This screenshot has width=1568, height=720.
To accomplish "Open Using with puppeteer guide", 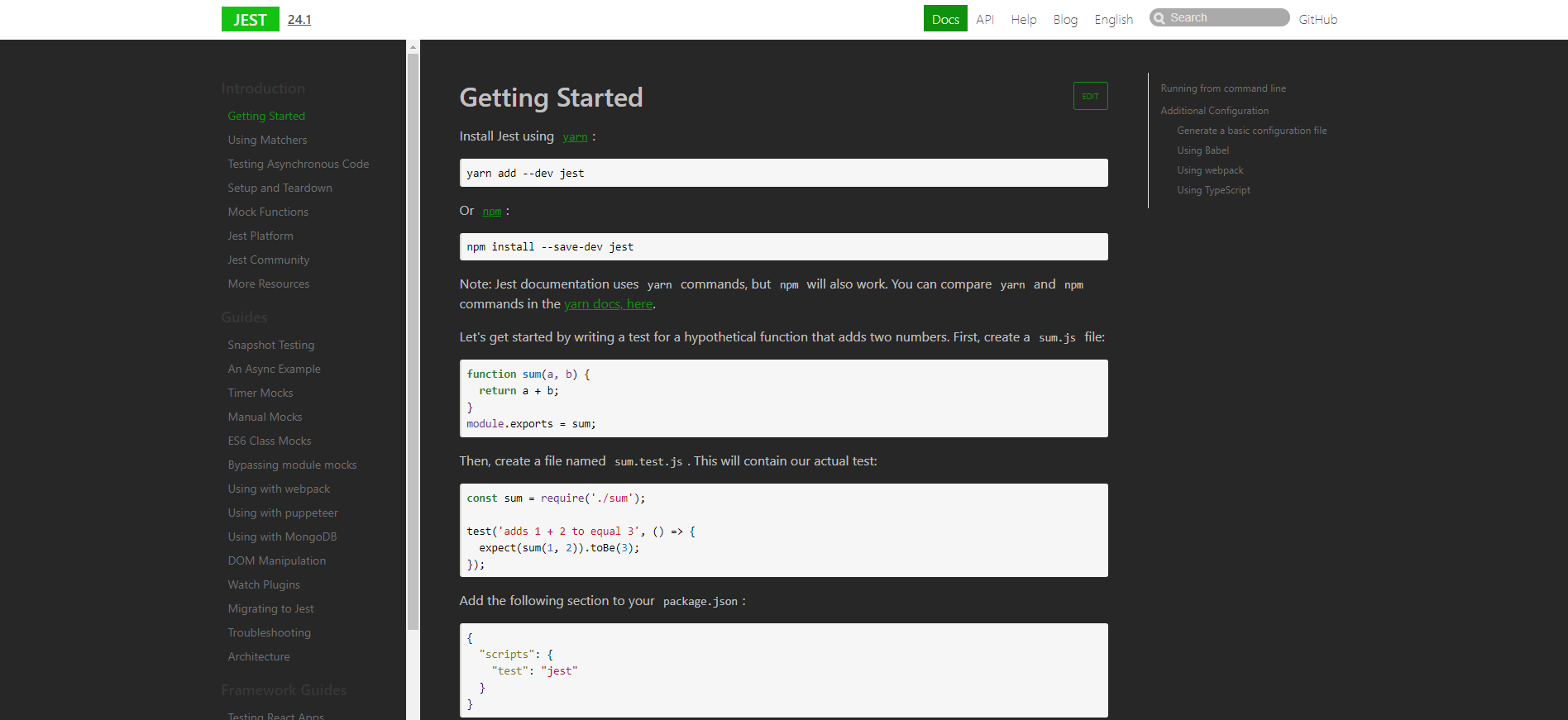I will [283, 513].
